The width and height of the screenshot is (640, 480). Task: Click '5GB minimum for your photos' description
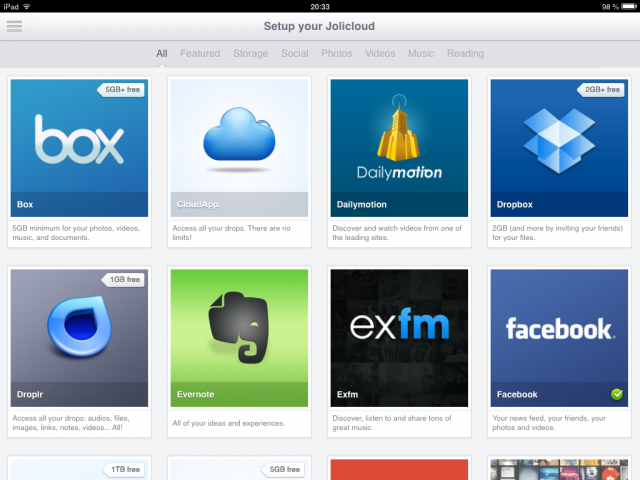(76, 233)
